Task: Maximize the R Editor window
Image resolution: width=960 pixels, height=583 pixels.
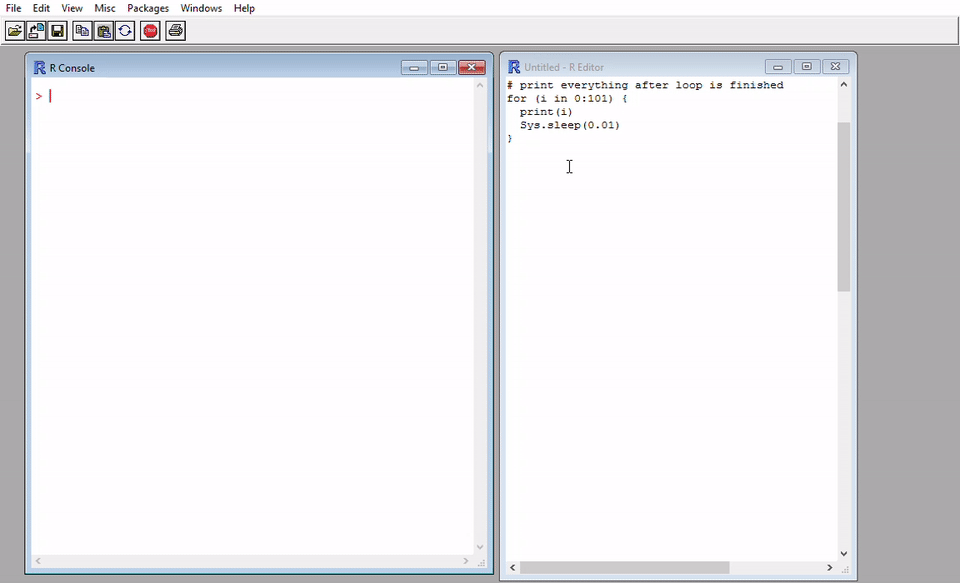Action: 806,67
